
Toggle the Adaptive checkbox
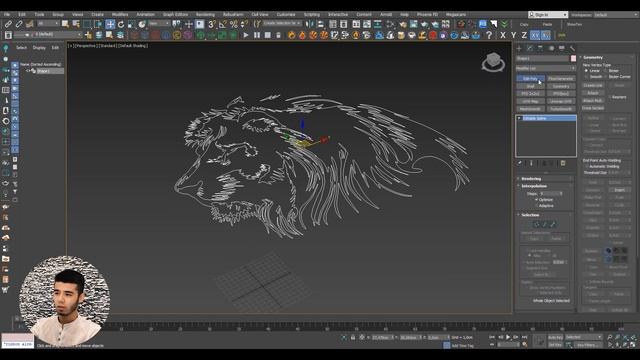[x=536, y=206]
